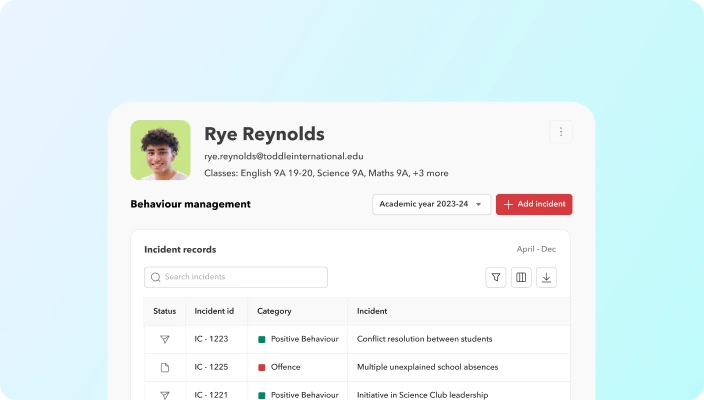Open the filter incidents icon

[x=496, y=277]
